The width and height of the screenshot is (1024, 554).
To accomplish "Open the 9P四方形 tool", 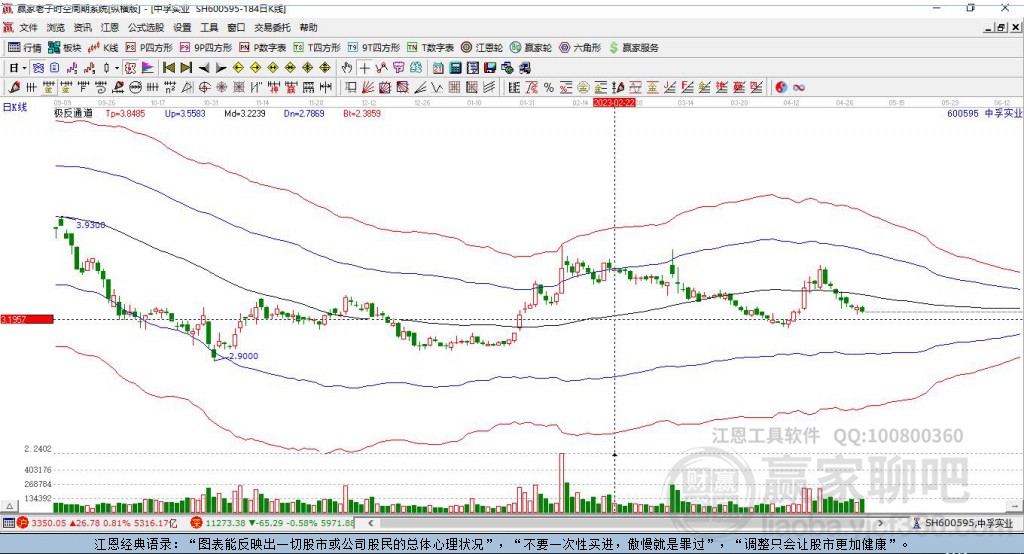I will pos(206,48).
